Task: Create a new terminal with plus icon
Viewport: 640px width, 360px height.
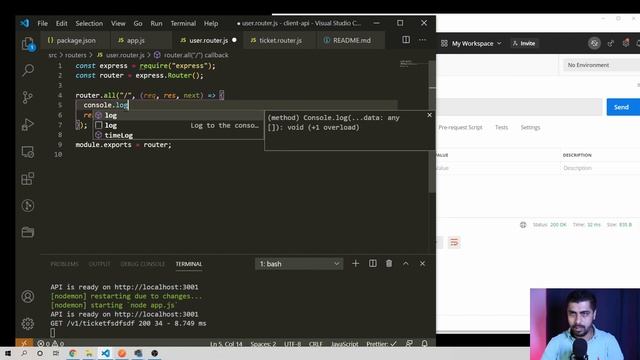Action: (356, 264)
